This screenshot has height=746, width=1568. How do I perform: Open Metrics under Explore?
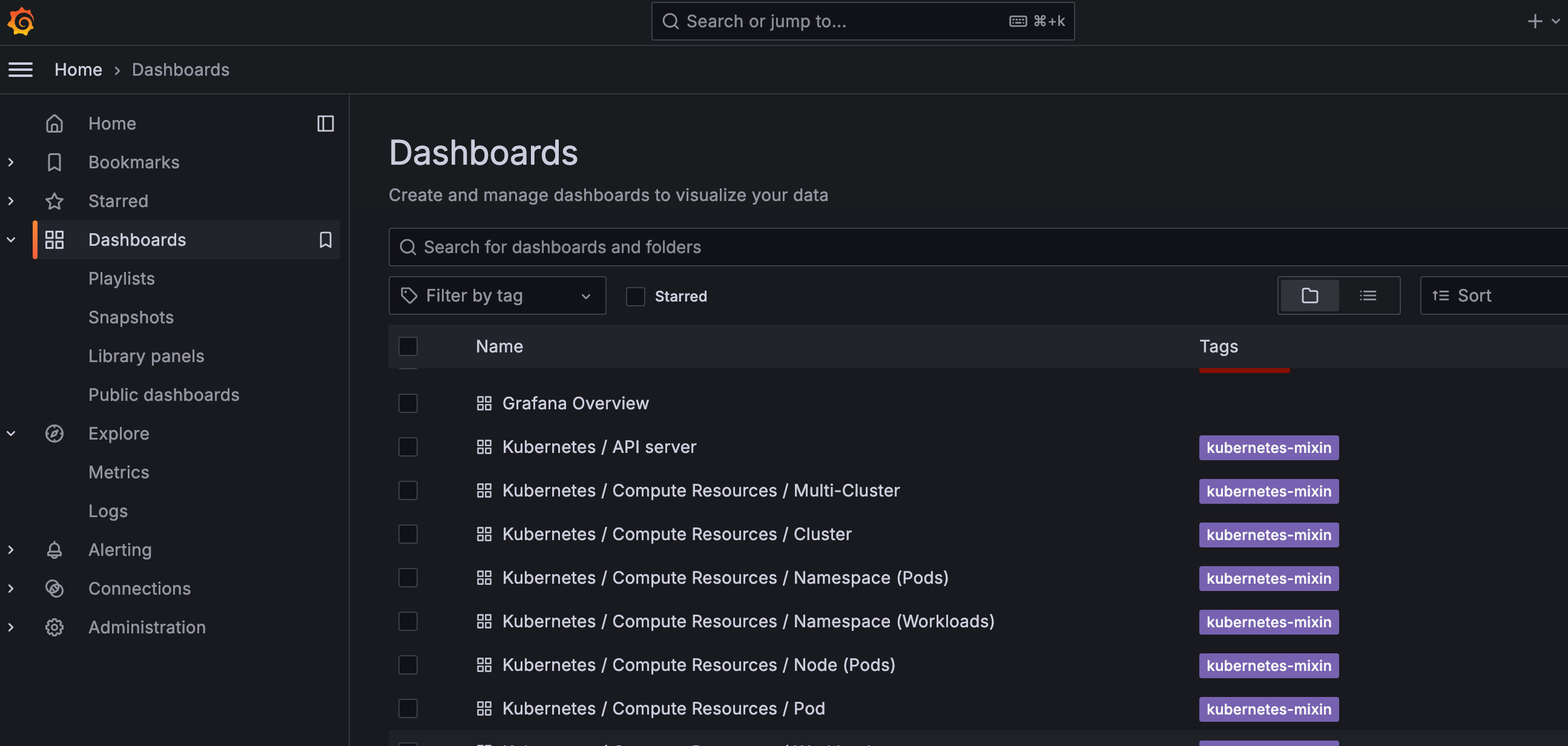119,472
